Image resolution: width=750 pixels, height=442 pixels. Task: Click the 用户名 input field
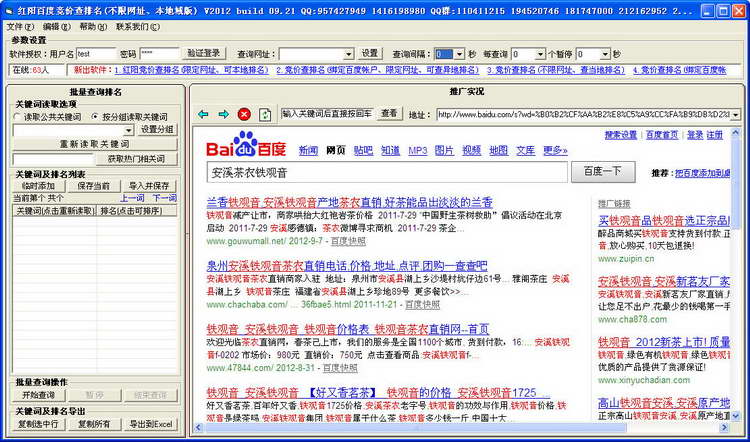click(96, 54)
